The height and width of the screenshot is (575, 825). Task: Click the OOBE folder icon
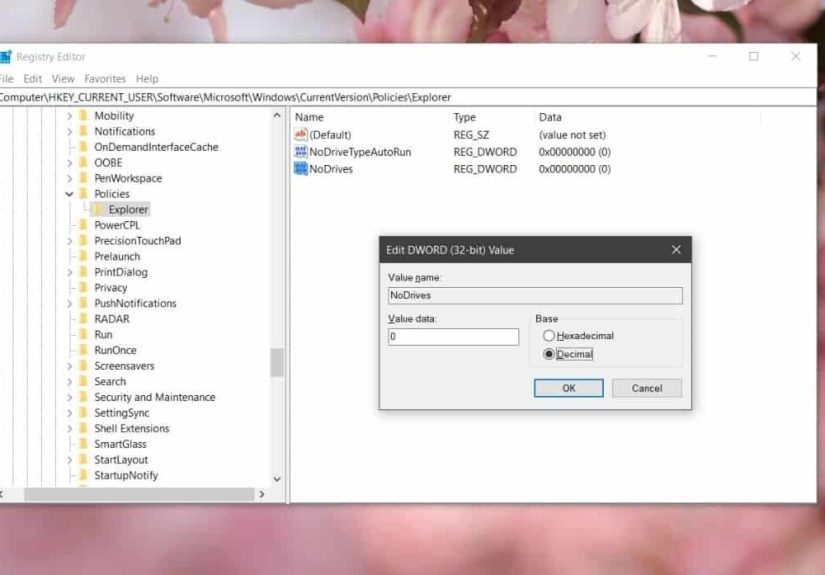coord(83,163)
